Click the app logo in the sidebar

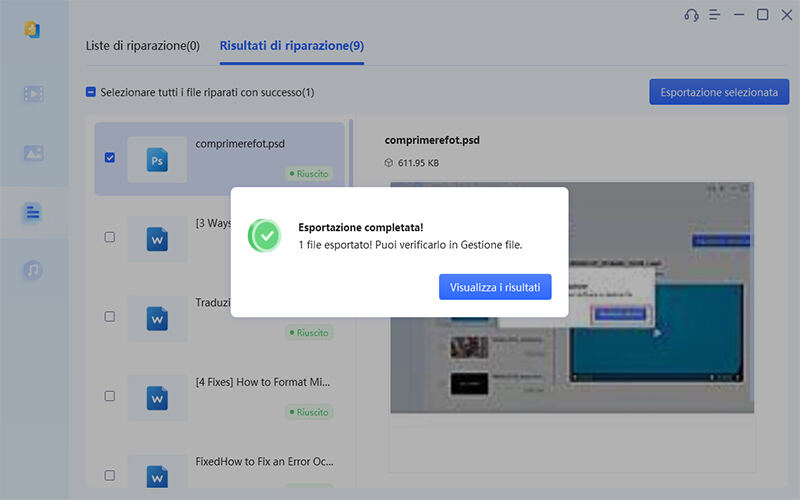[32, 30]
